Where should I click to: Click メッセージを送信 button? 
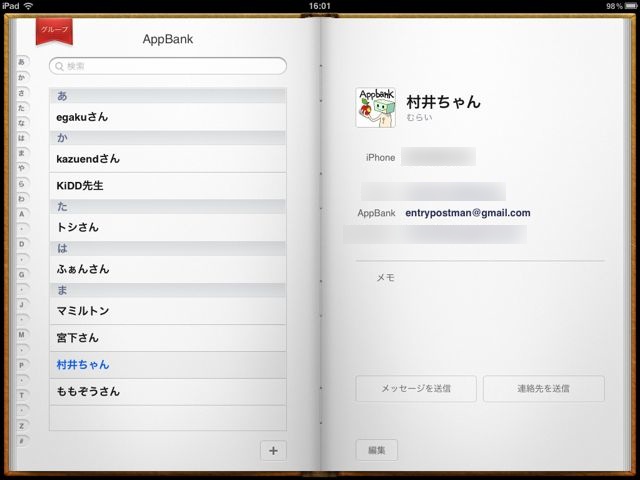416,389
